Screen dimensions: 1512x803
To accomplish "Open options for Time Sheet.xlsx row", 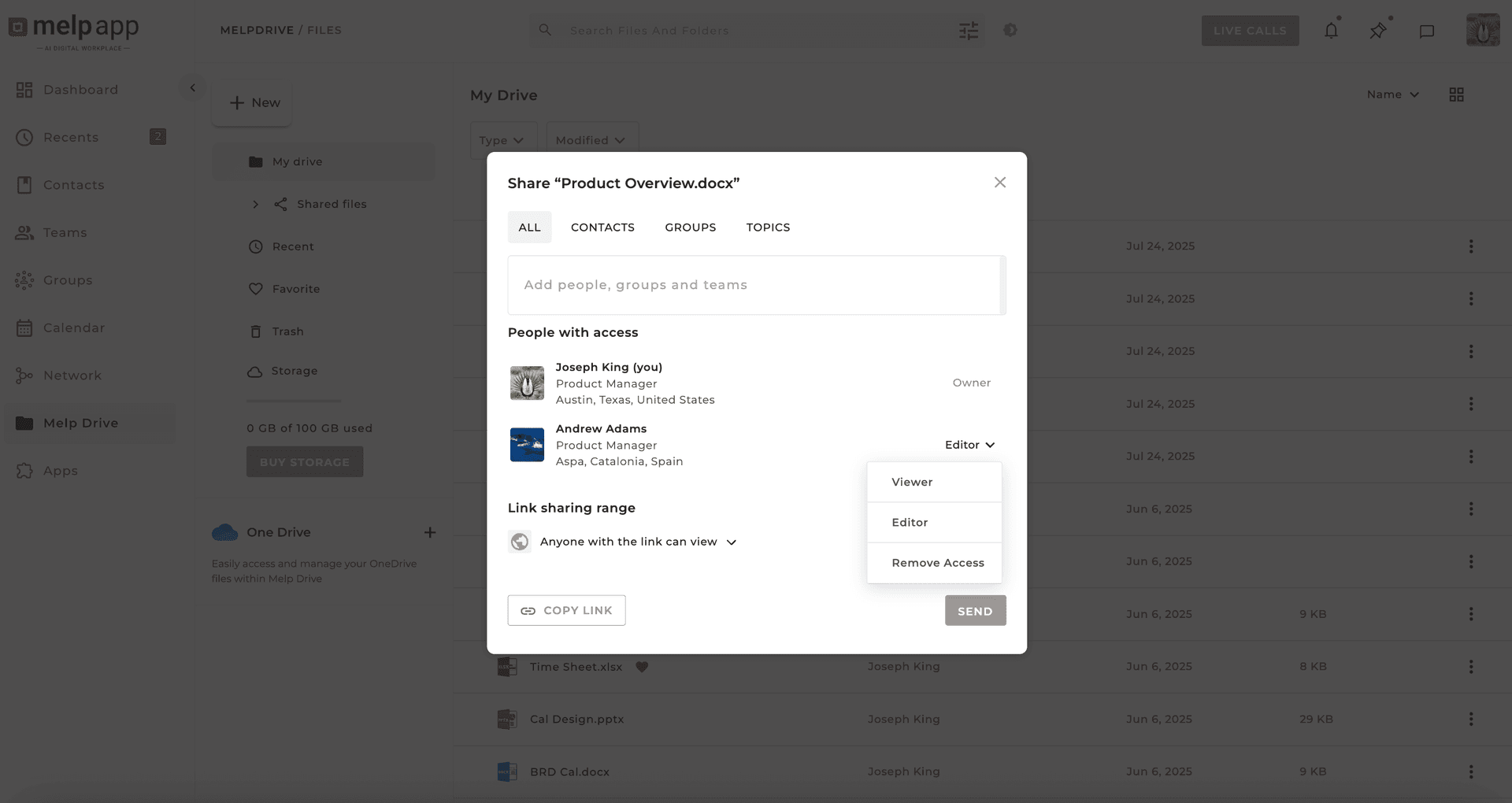I will coord(1470,667).
